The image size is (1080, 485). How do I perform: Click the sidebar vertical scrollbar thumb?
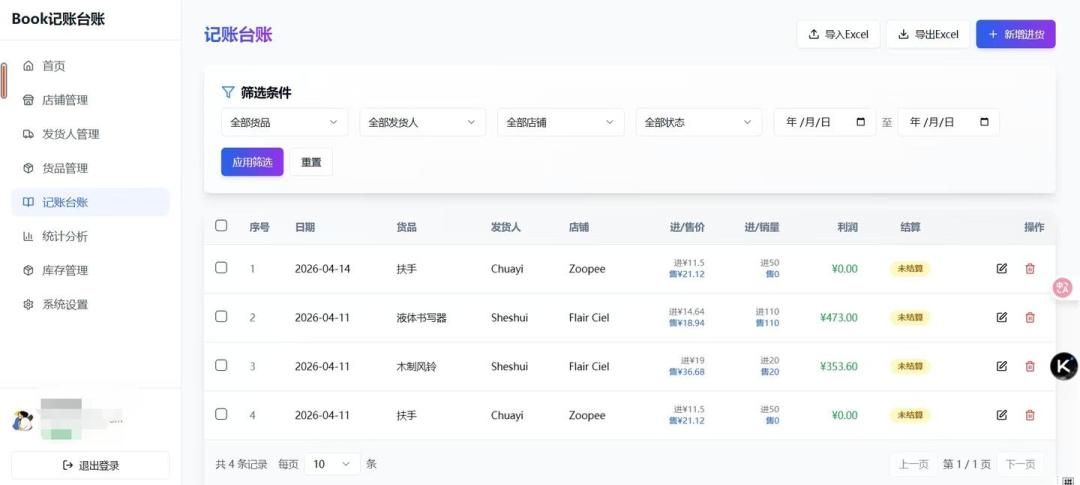(x=3, y=81)
